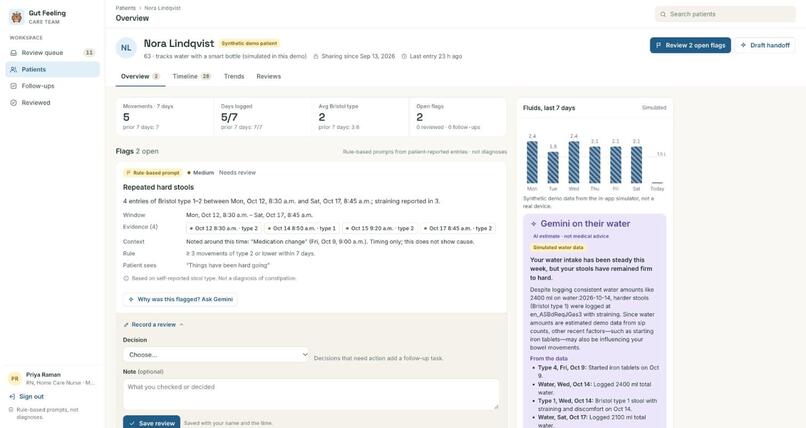The height and width of the screenshot is (428, 806).
Task: Click the Saturday fluids bar
Action: pos(636,165)
